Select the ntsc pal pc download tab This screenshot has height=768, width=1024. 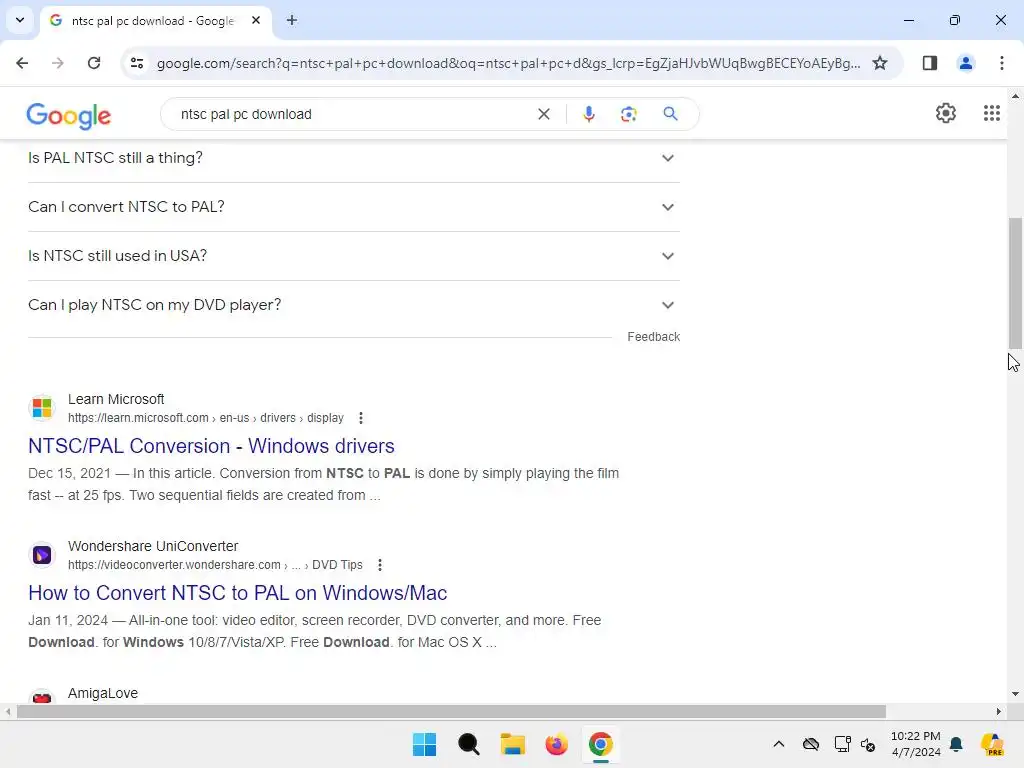tap(155, 21)
